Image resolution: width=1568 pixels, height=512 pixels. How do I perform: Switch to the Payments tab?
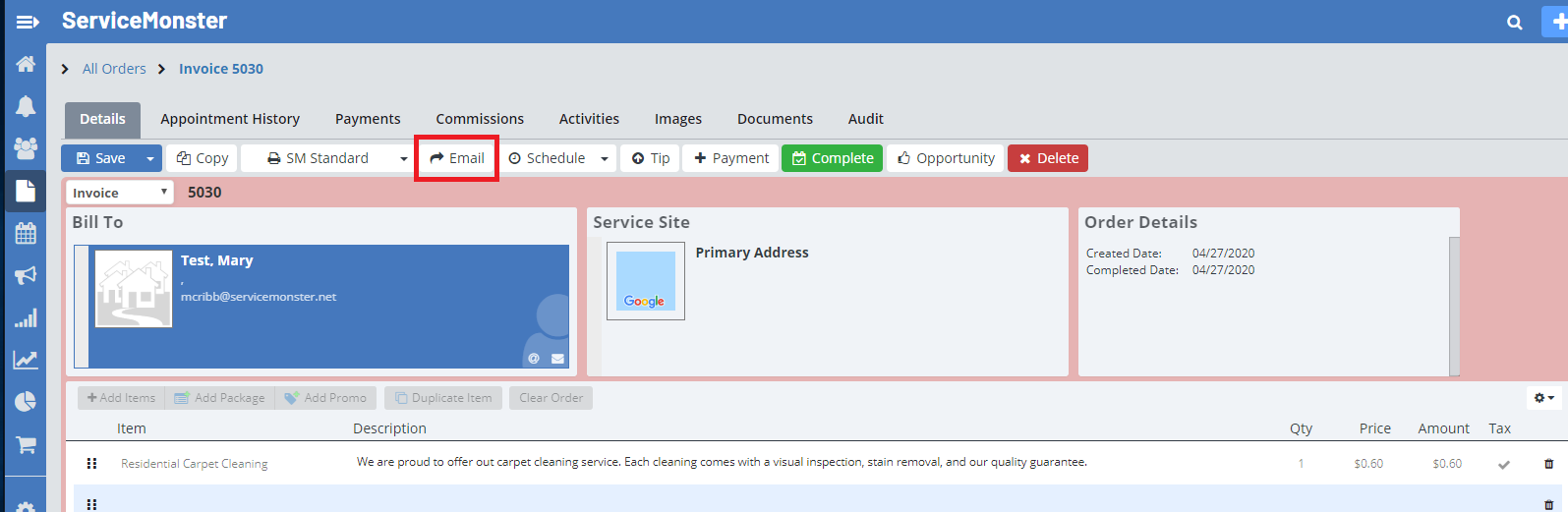point(368,119)
